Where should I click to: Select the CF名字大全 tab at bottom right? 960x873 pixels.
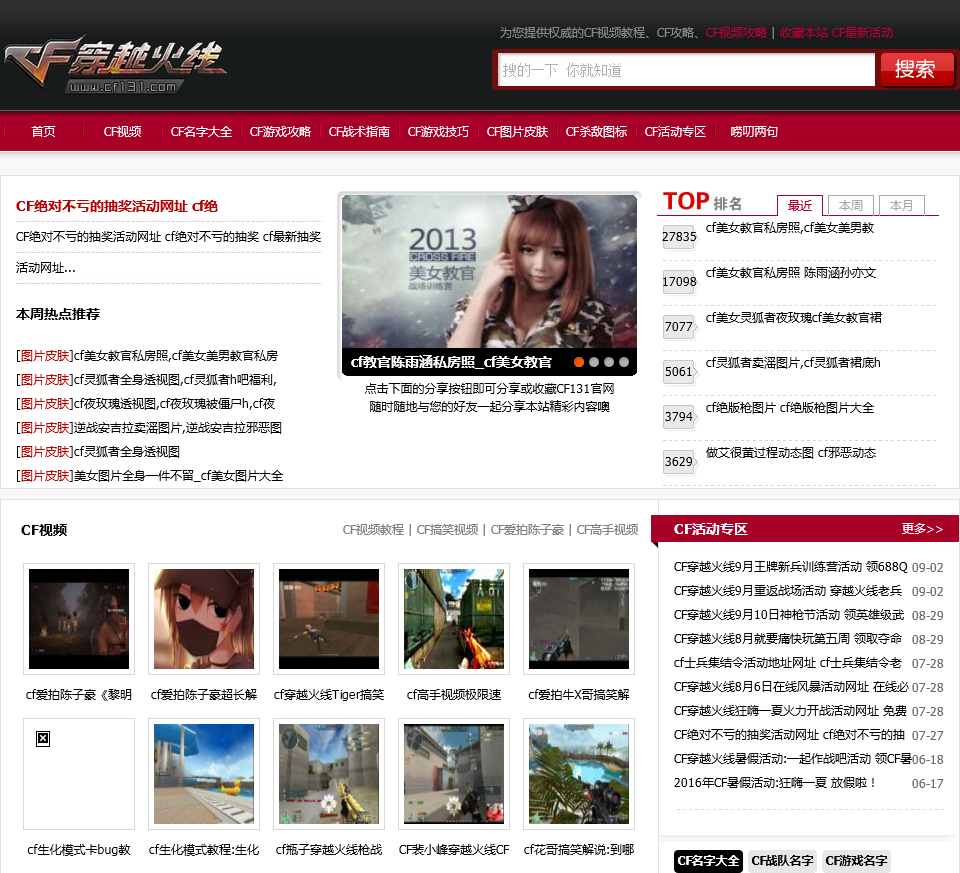(708, 860)
